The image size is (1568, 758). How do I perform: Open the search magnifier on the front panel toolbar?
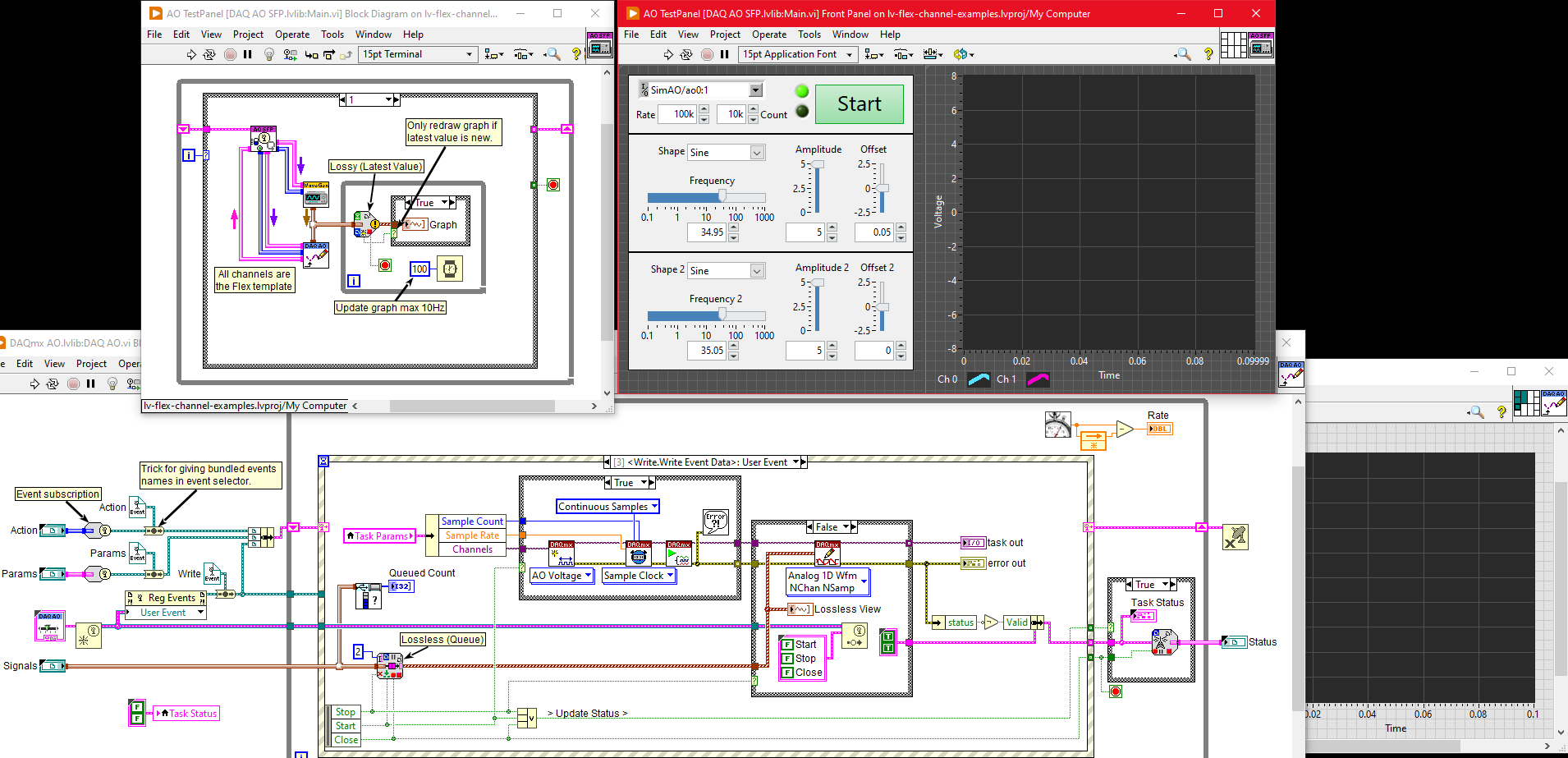(1183, 54)
